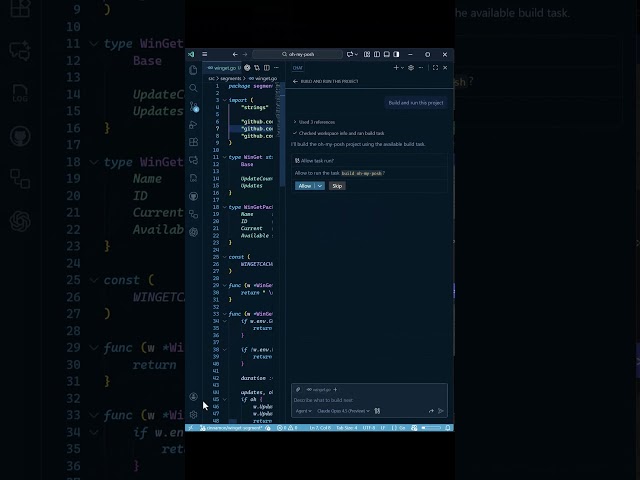Open the chat panel's more actions ellipsis
This screenshot has height=480, width=640.
click(421, 68)
